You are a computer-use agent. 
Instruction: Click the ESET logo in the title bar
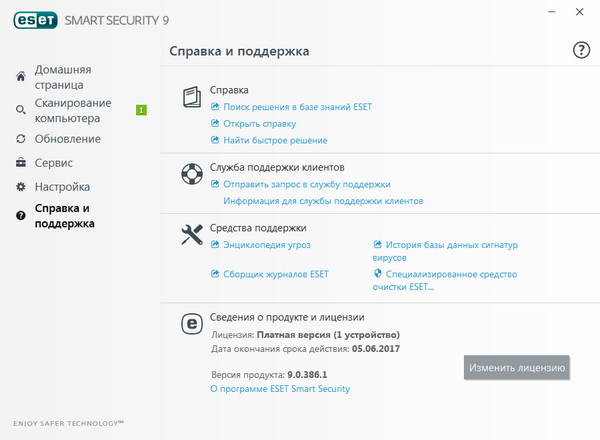[x=32, y=18]
